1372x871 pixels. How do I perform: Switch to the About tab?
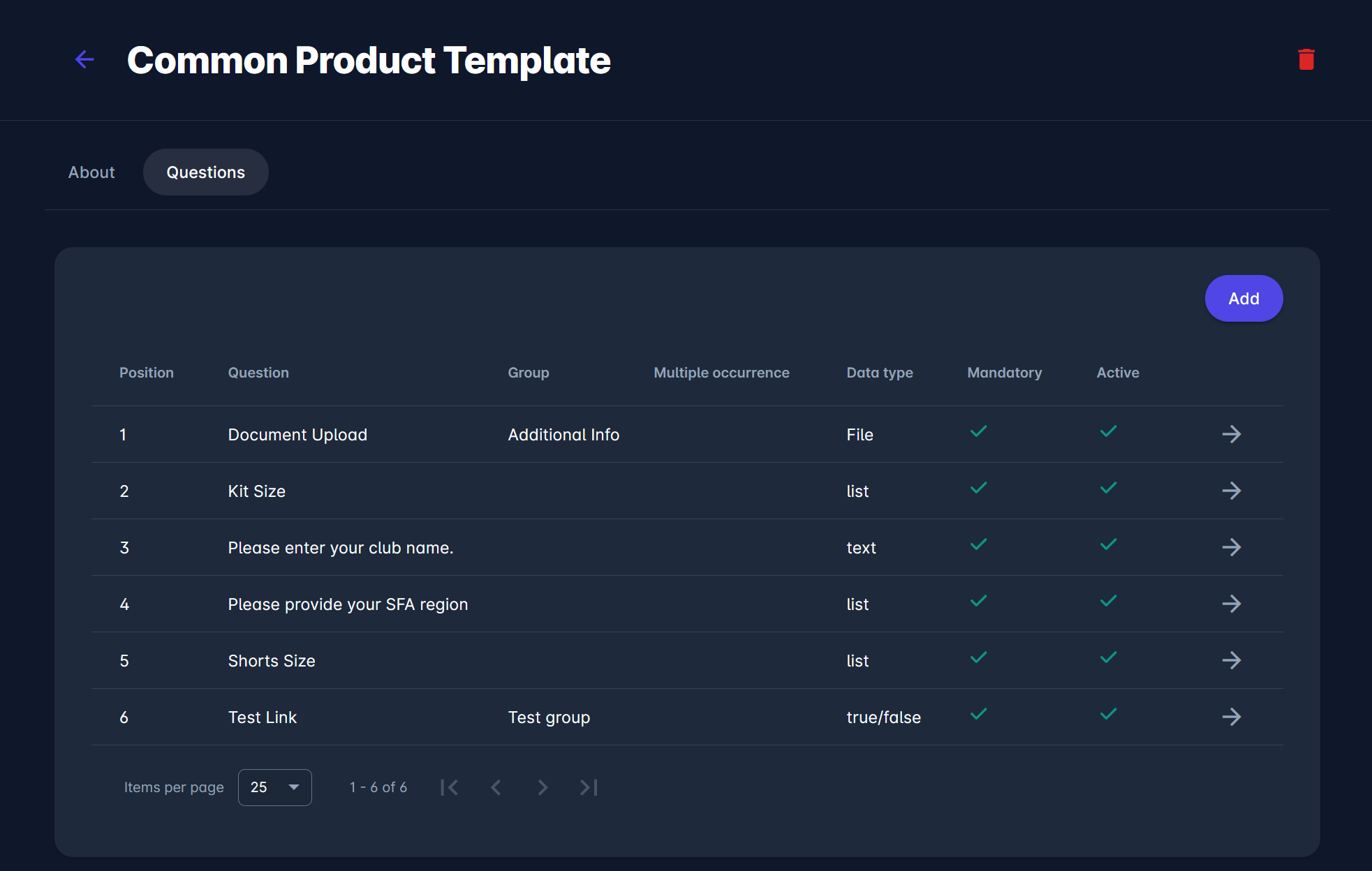[91, 172]
